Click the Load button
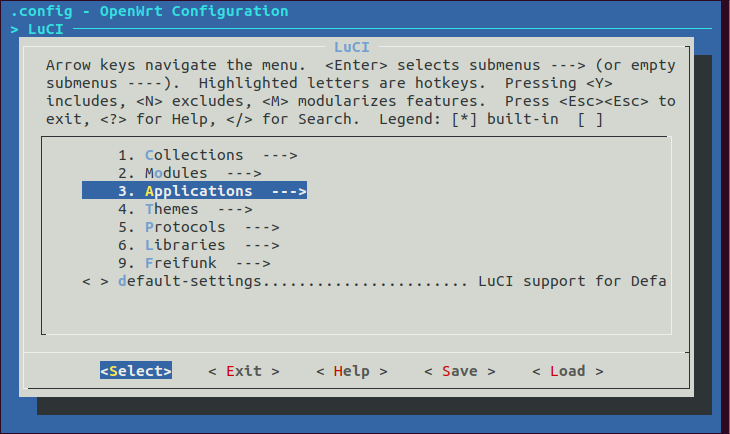The height and width of the screenshot is (434, 730). coord(568,371)
